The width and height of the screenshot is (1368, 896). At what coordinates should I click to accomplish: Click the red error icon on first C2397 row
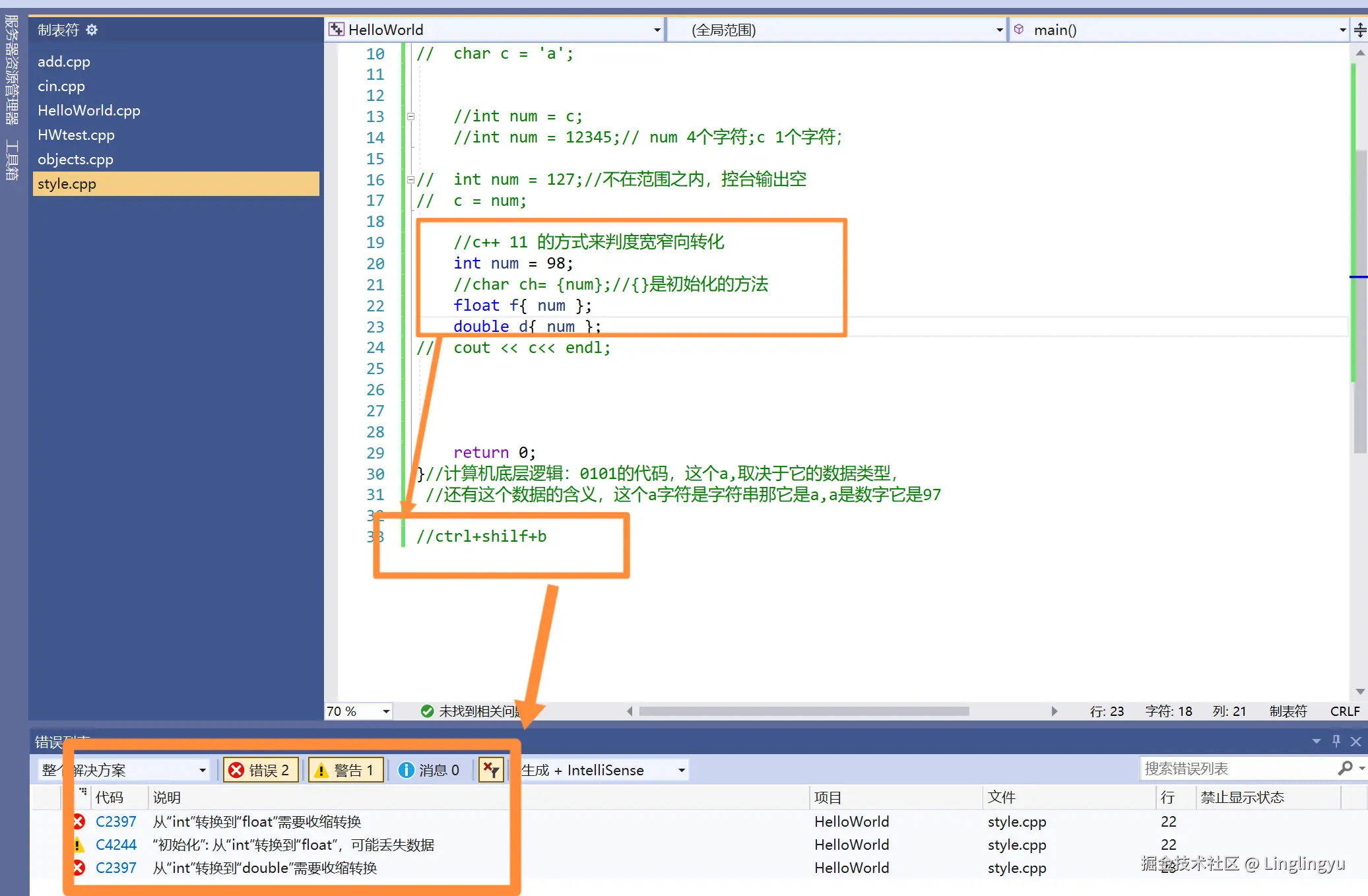[78, 821]
